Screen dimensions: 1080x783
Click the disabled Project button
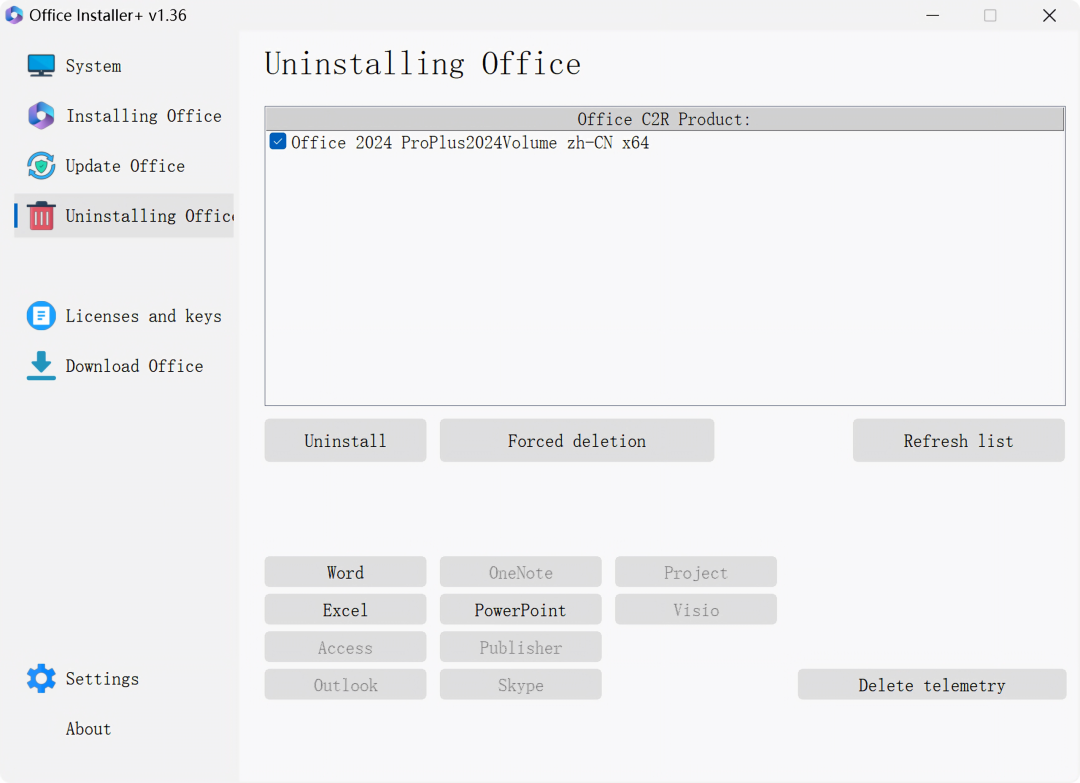point(696,572)
